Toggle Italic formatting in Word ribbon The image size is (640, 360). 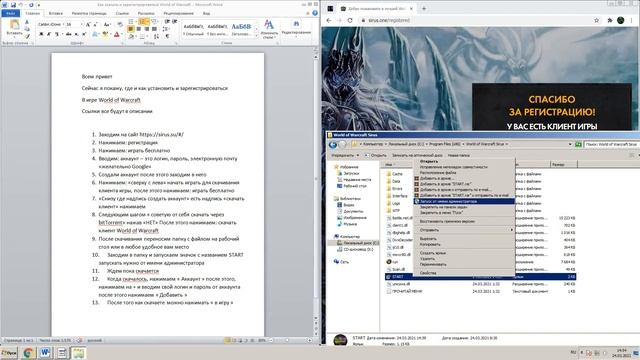pyautogui.click(x=49, y=35)
